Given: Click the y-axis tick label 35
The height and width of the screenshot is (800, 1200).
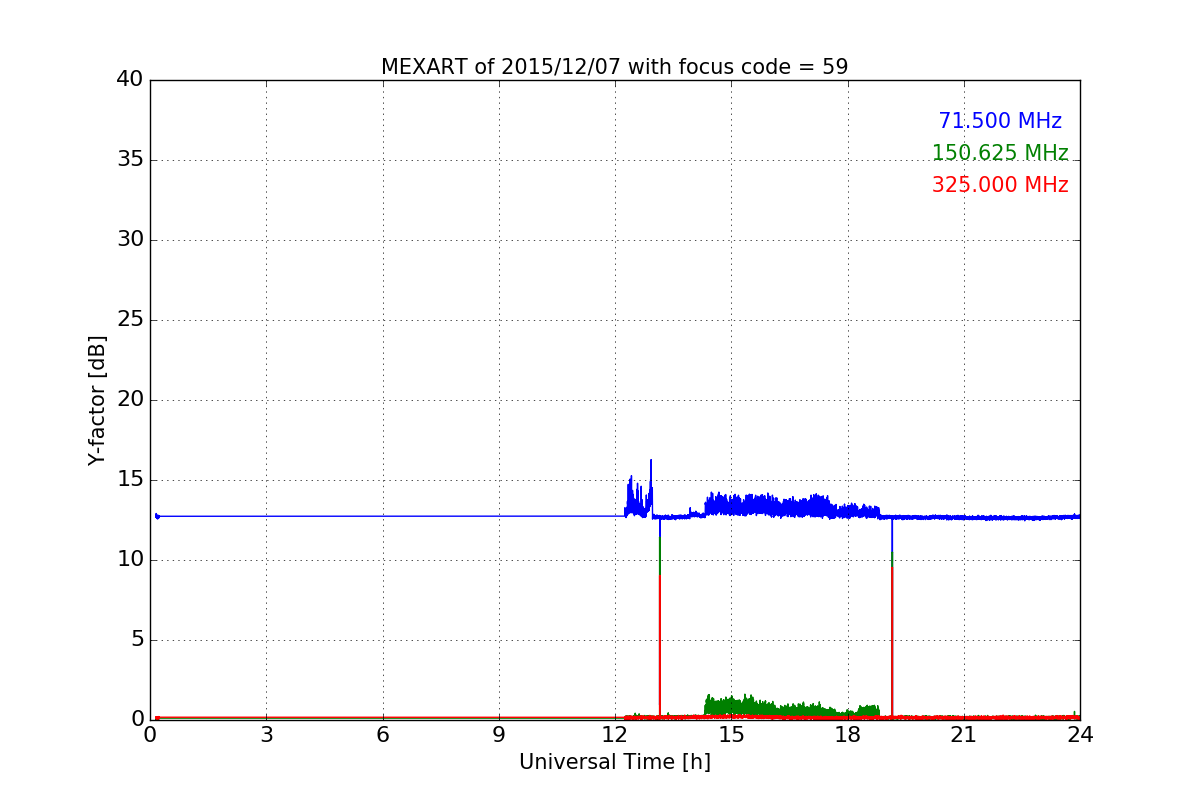Looking at the screenshot, I should pos(129,160).
